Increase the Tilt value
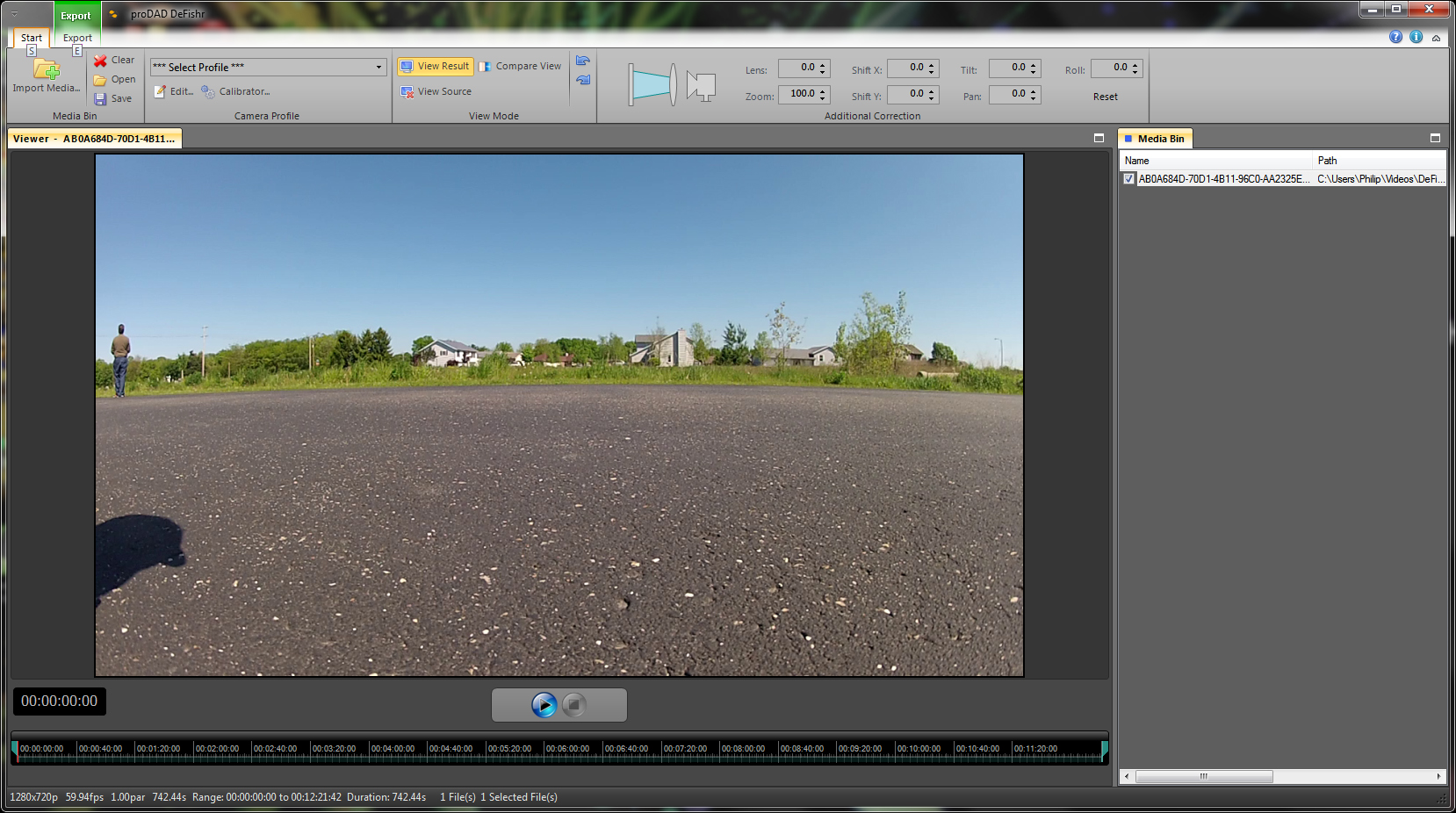Image resolution: width=1456 pixels, height=813 pixels. click(x=1034, y=64)
